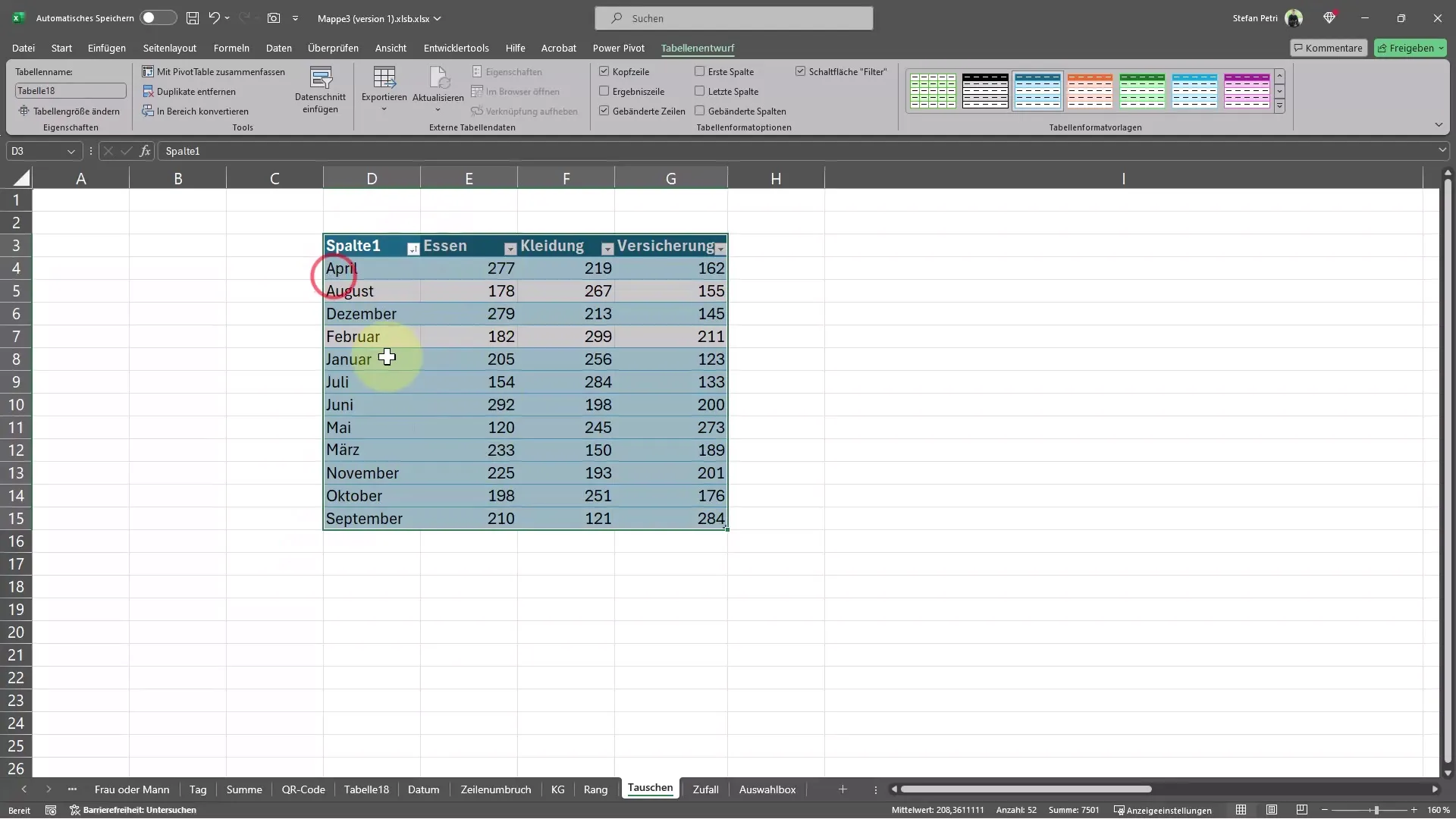Click the 160 % zoom level
This screenshot has height=819, width=1456.
pos(1439,810)
